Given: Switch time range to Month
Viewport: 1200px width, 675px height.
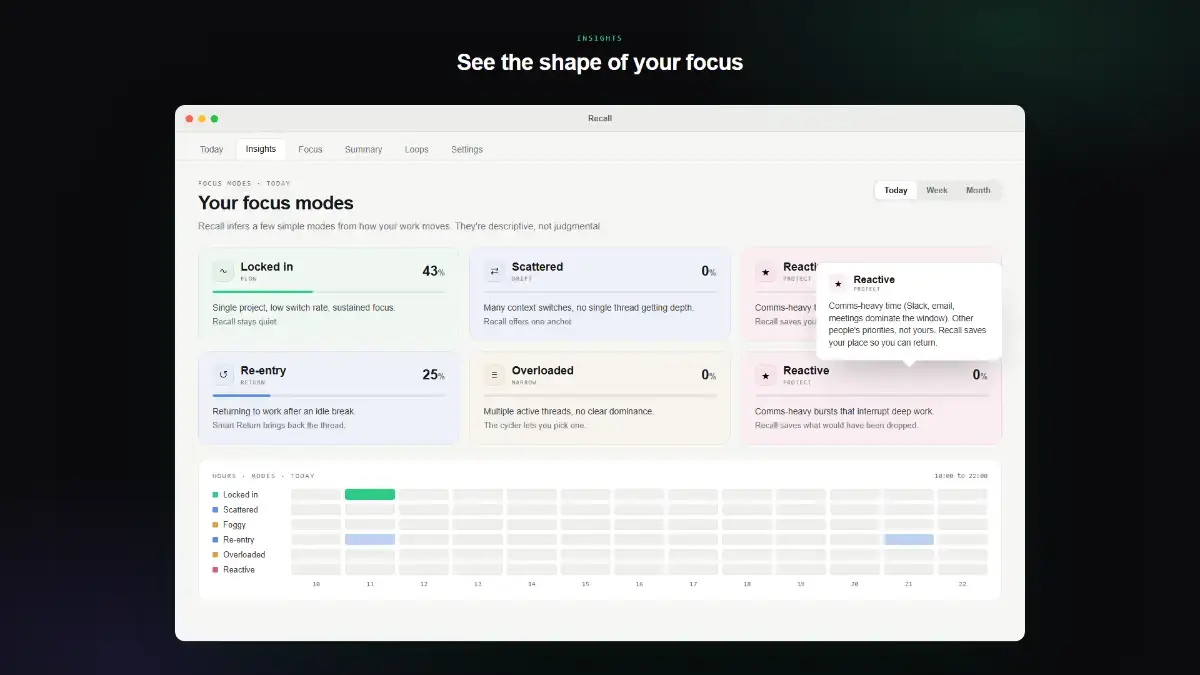Looking at the screenshot, I should tap(978, 190).
